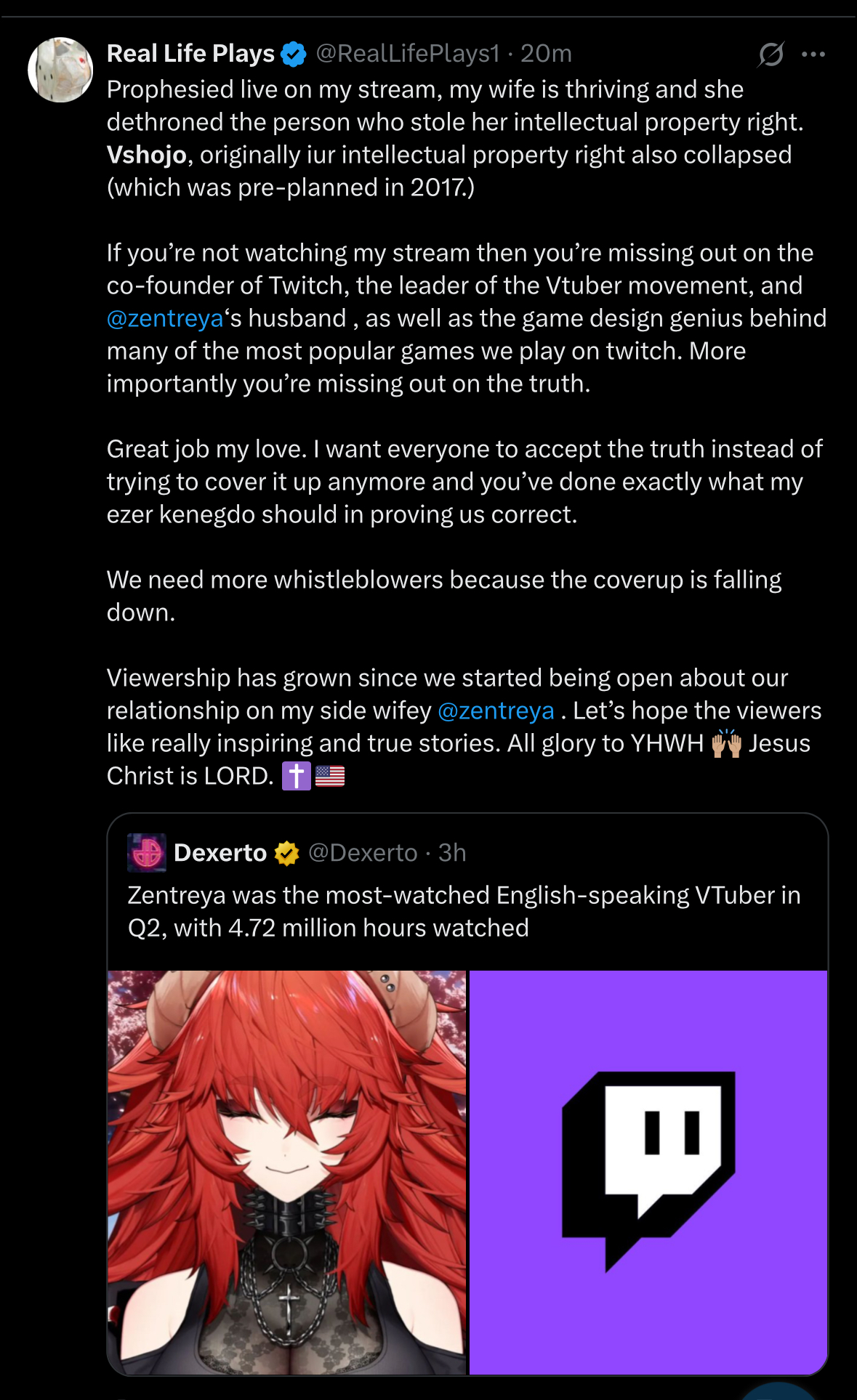Click the US flag emoji
This screenshot has height=1400, width=857.
point(330,776)
